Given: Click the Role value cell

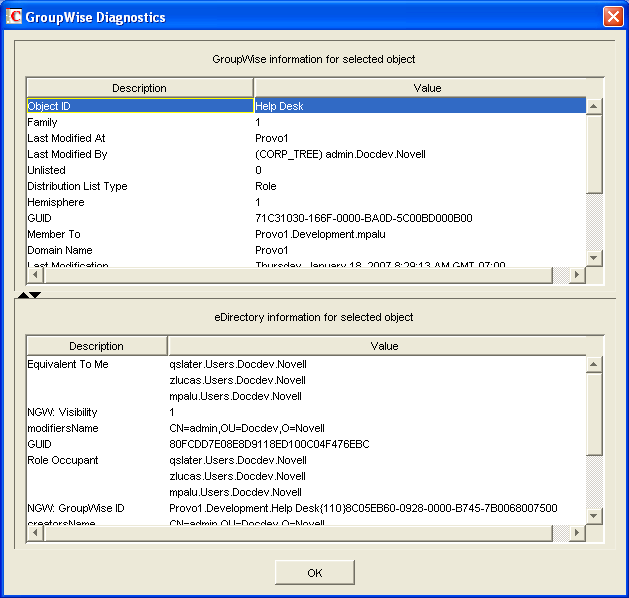Looking at the screenshot, I should pos(266,186).
